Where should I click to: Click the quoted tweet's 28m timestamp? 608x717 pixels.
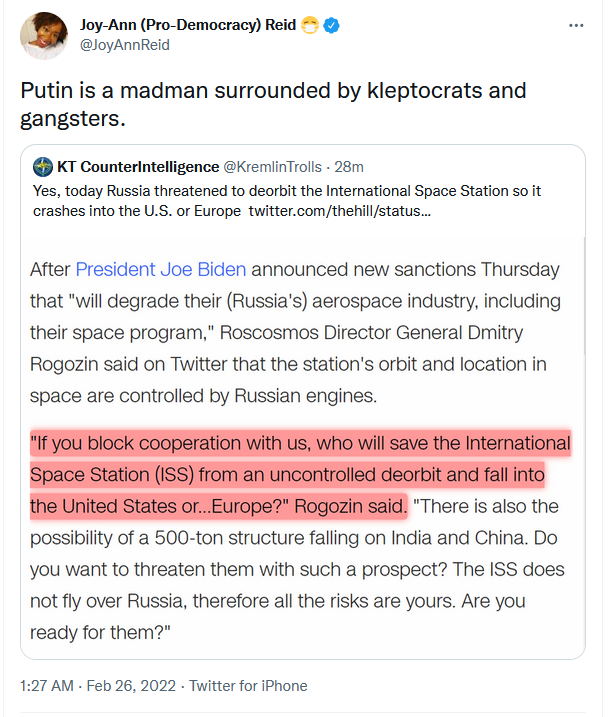coord(349,166)
